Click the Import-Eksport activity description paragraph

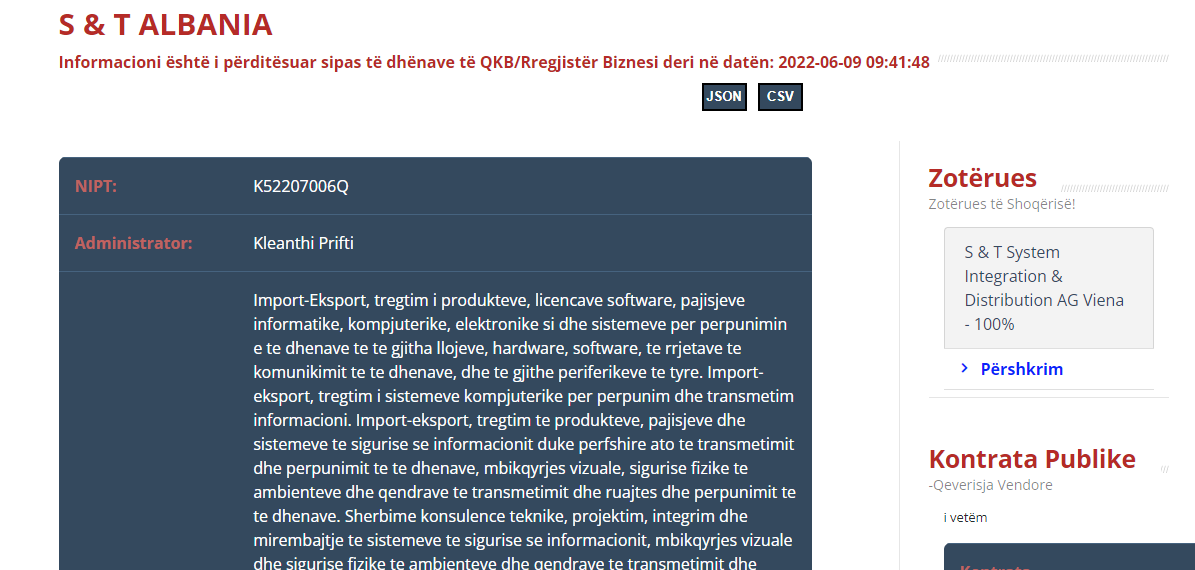(x=524, y=432)
